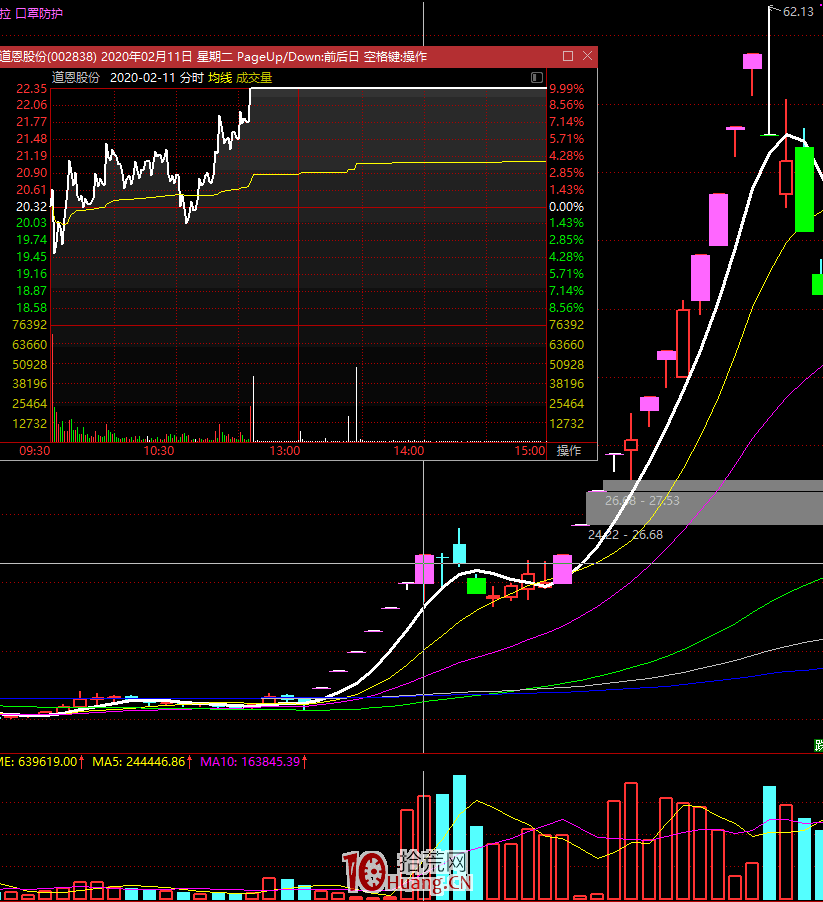Click the 操作 button in intraday popup
The width and height of the screenshot is (823, 902).
(569, 451)
